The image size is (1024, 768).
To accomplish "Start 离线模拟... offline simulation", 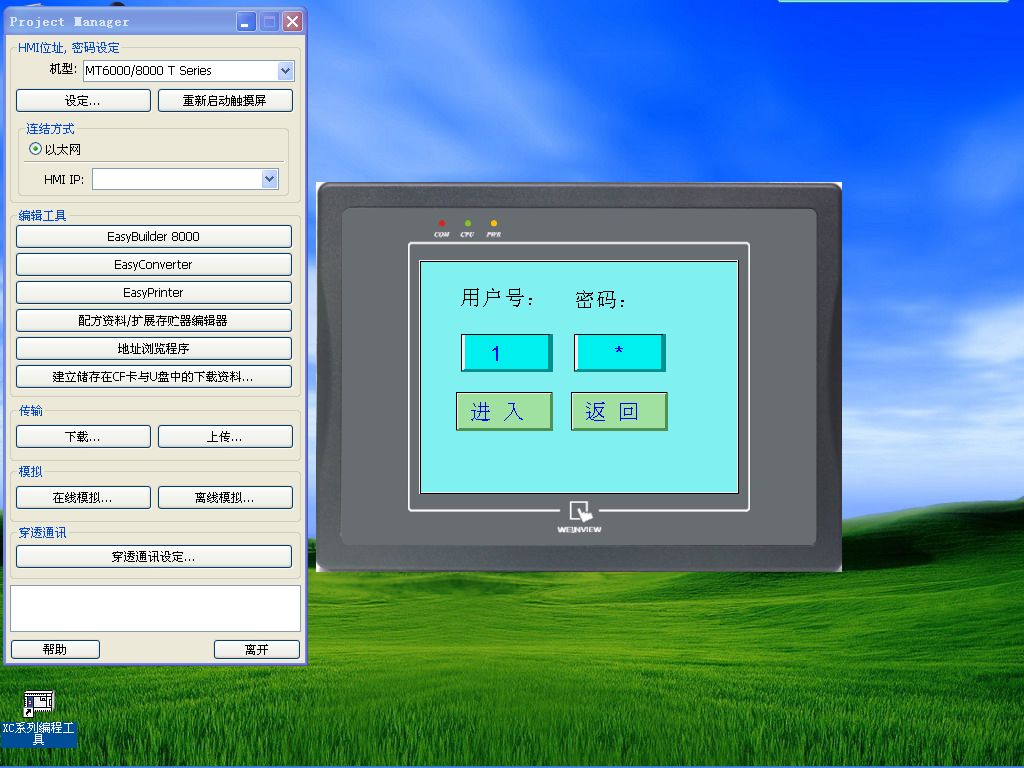I will [x=225, y=498].
